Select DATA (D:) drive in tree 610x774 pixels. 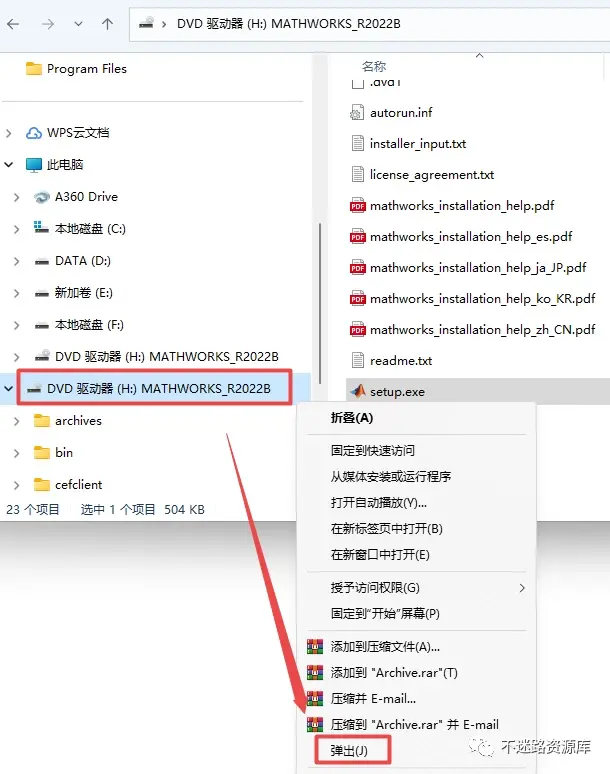coord(82,261)
